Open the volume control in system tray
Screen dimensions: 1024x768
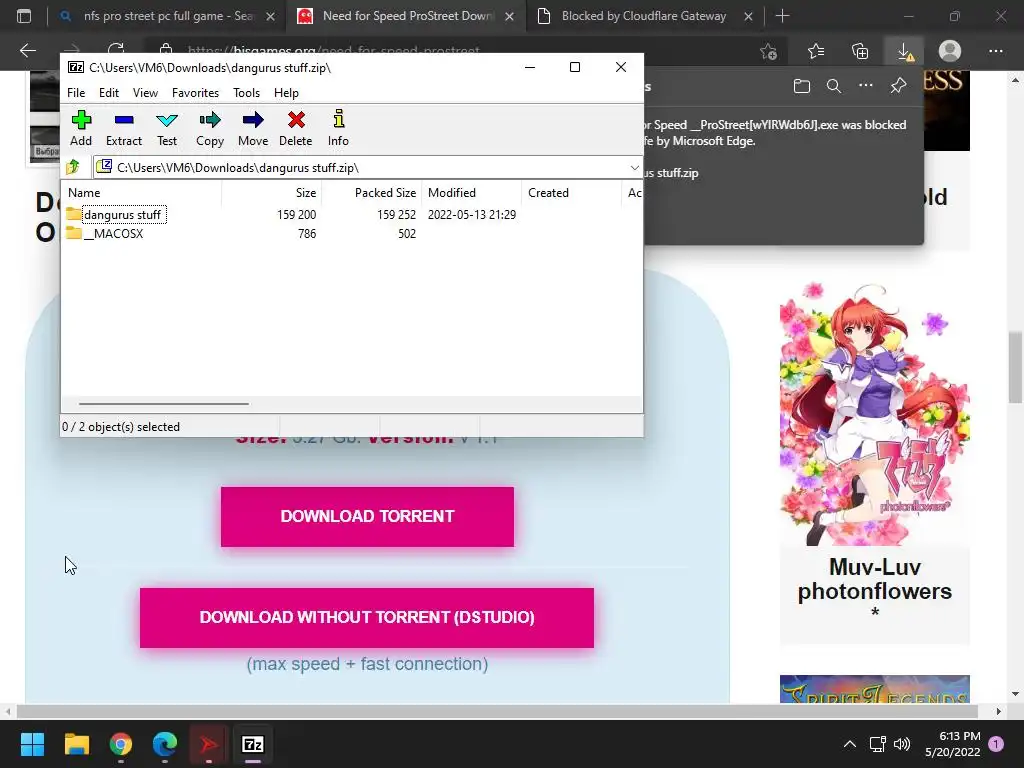click(x=902, y=744)
